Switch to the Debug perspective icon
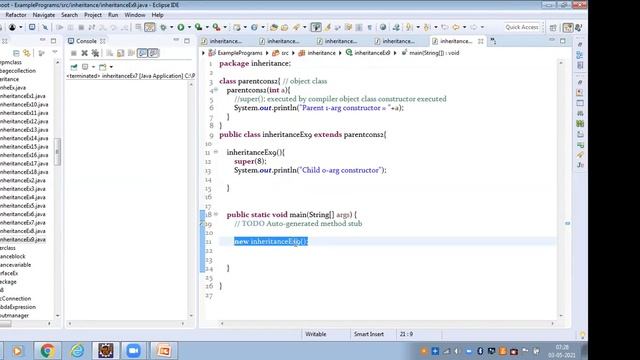 579,28
